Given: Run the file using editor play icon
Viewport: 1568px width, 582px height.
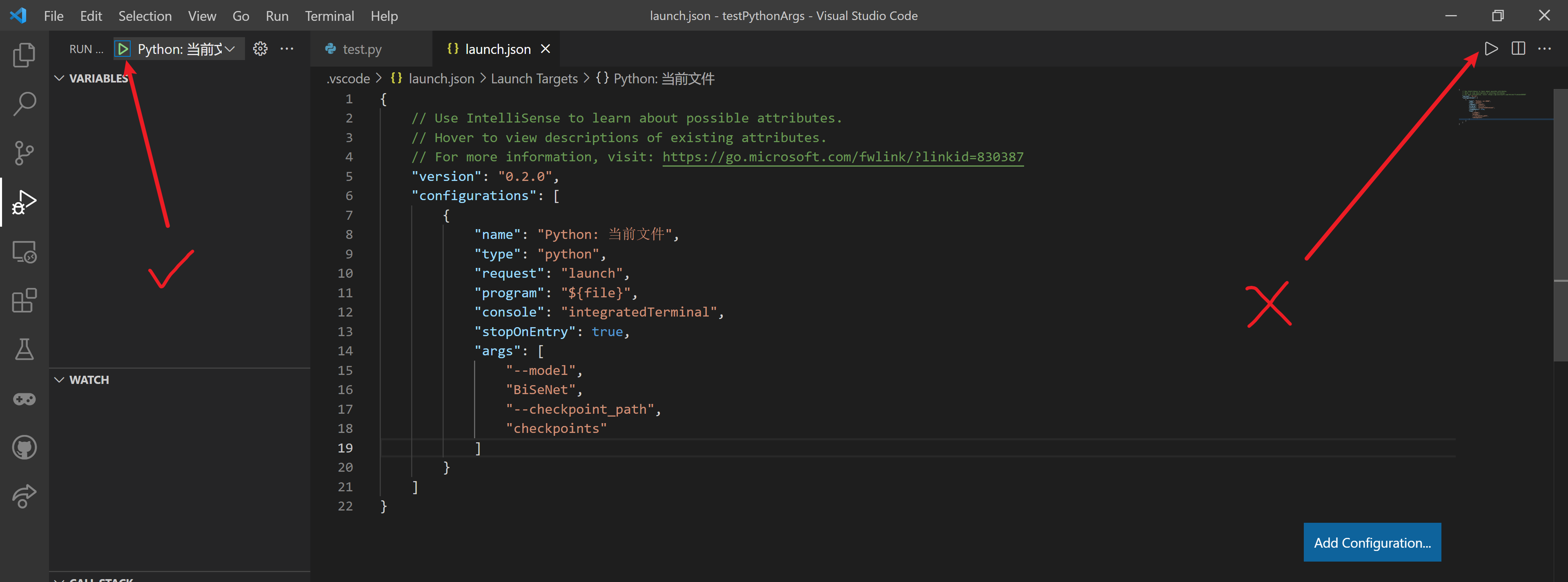Looking at the screenshot, I should click(x=1491, y=49).
